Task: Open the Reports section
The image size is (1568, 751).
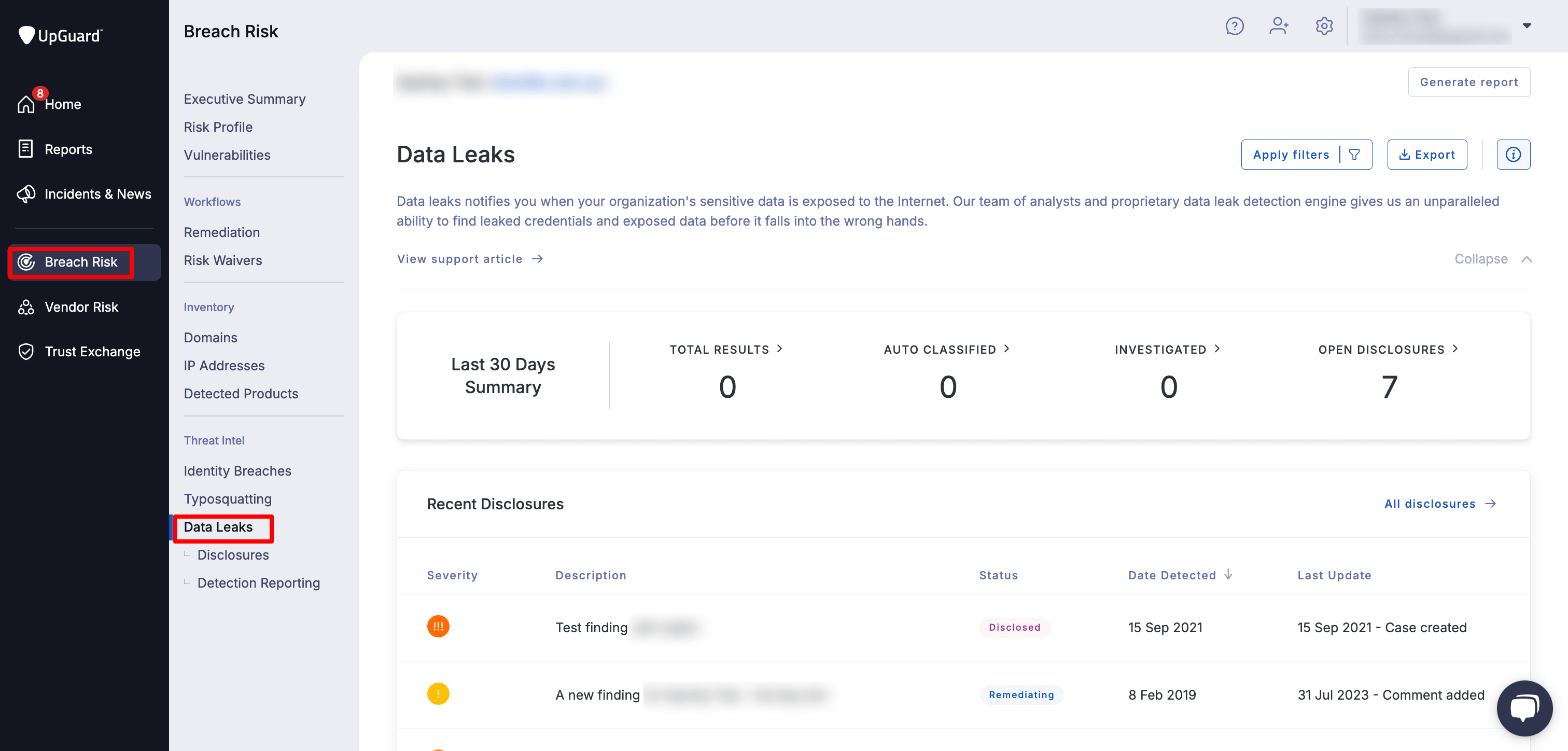Action: coord(55,149)
